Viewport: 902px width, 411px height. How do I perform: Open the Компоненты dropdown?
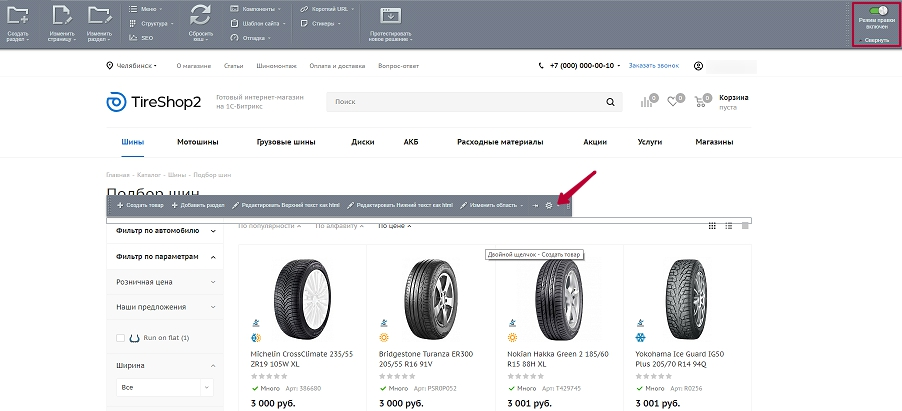click(256, 9)
